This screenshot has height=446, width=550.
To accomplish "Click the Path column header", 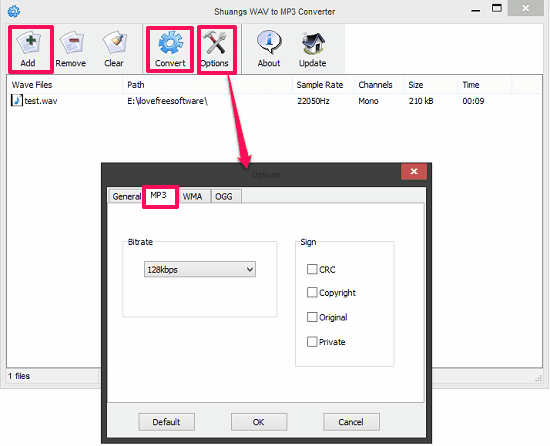I will tap(207, 85).
